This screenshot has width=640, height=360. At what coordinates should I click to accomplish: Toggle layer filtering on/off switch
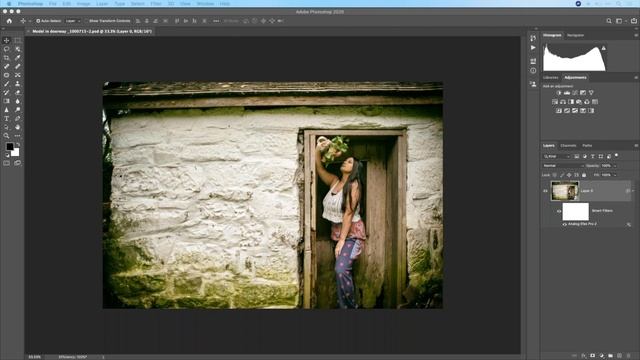click(x=617, y=156)
